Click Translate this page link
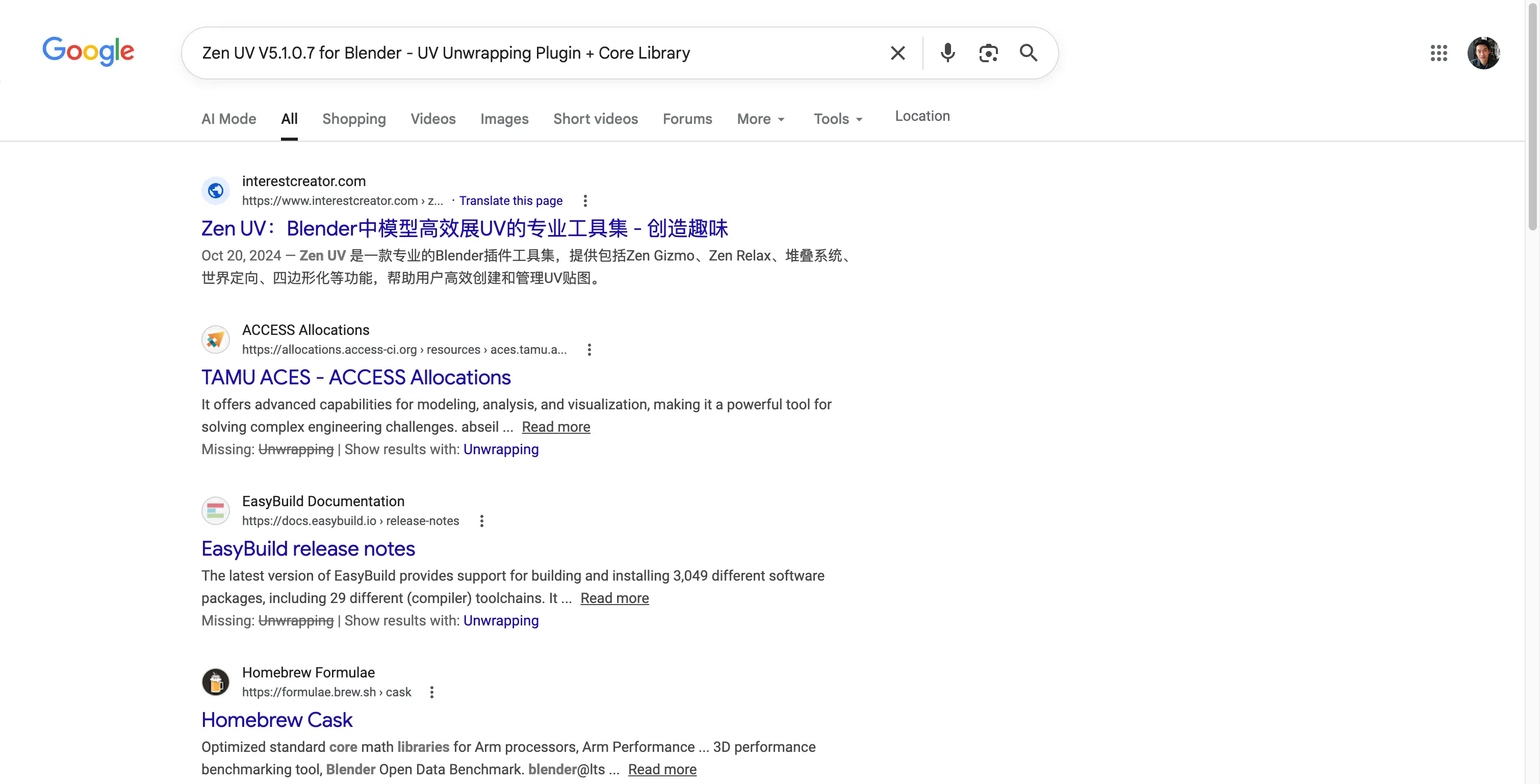Image resolution: width=1540 pixels, height=784 pixels. point(510,201)
